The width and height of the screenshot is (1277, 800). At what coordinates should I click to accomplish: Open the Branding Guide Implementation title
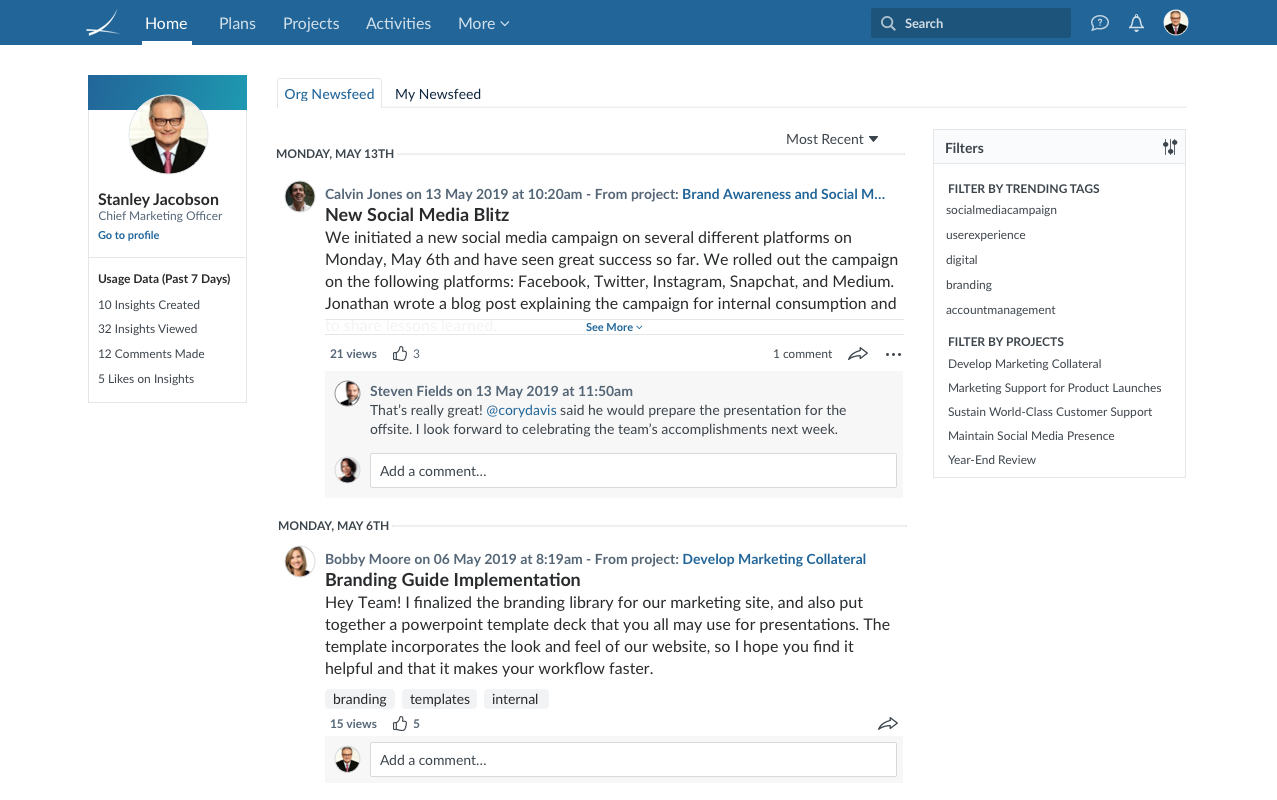point(453,580)
